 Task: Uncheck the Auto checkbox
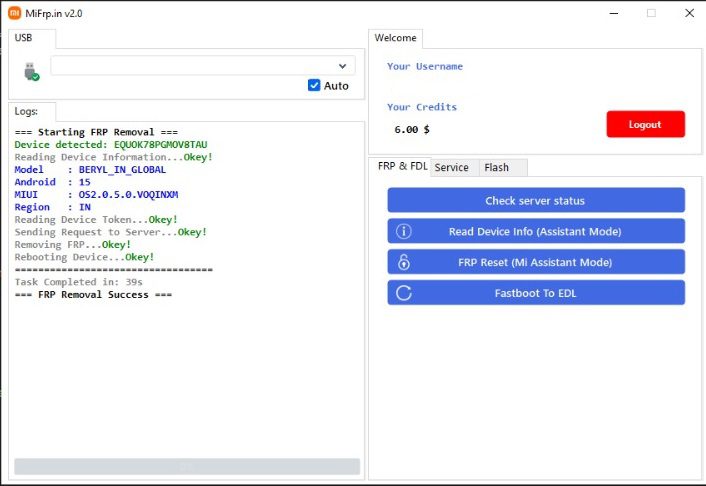tap(314, 86)
